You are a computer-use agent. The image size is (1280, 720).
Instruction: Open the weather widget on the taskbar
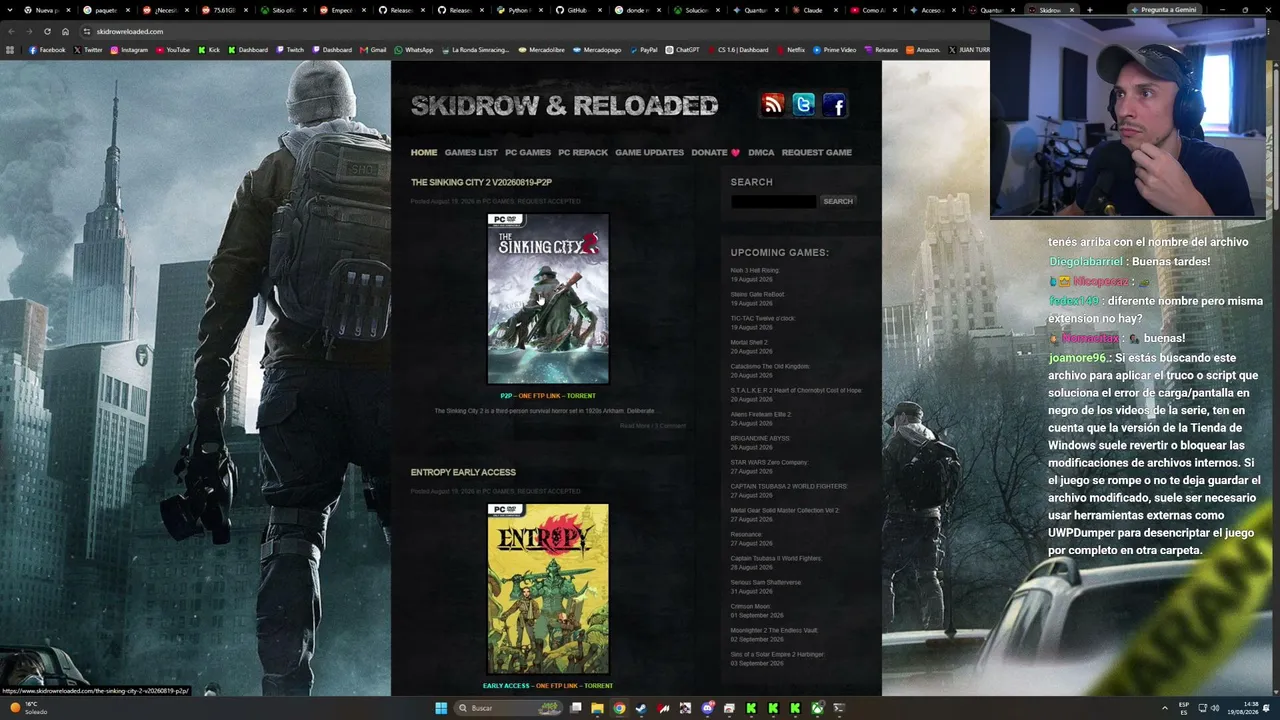[x=30, y=708]
